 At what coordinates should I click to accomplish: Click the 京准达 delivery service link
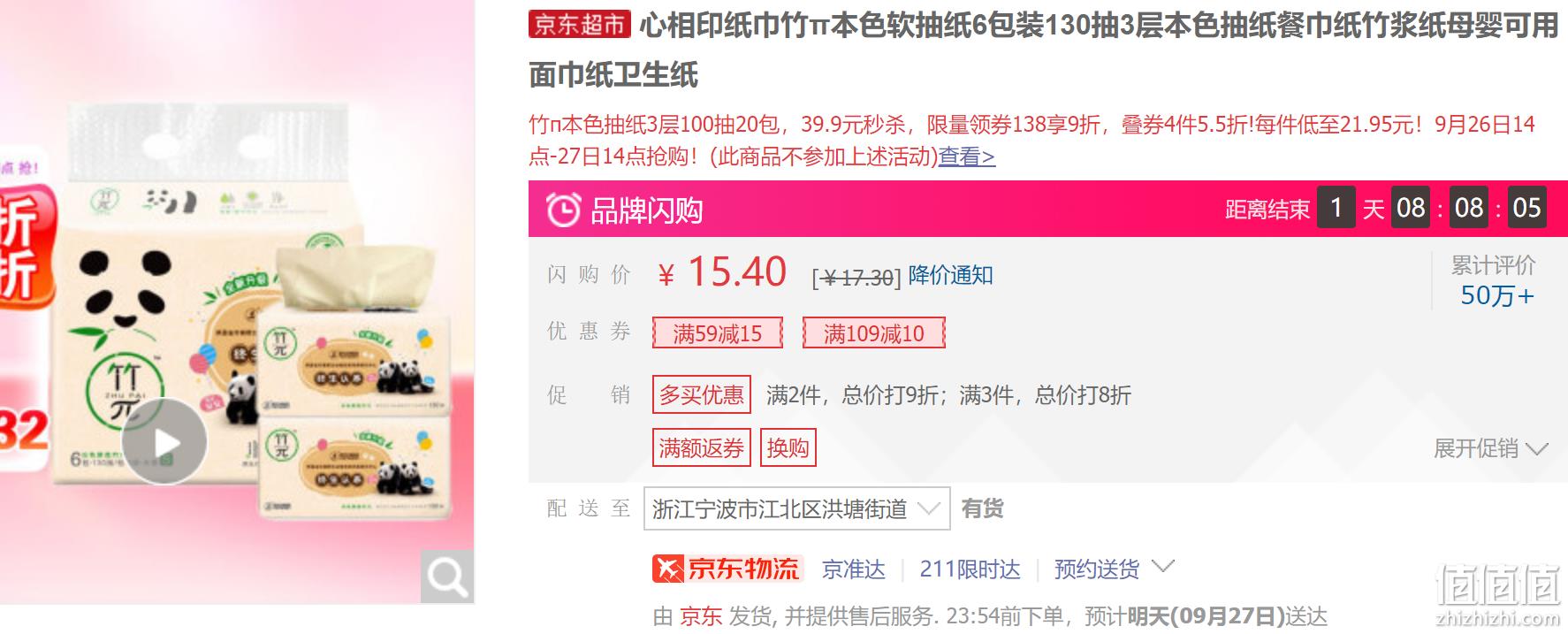point(854,569)
